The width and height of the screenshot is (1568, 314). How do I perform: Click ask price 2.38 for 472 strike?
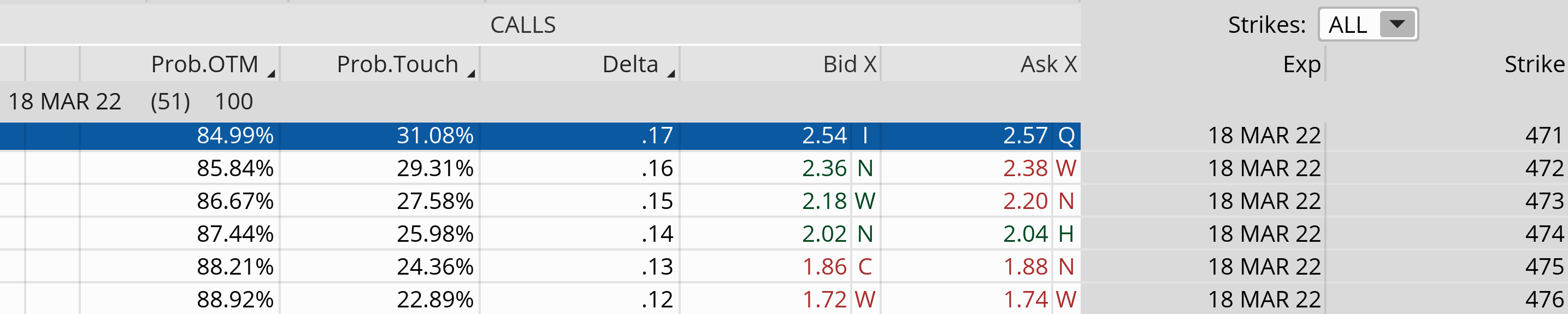coord(1025,168)
